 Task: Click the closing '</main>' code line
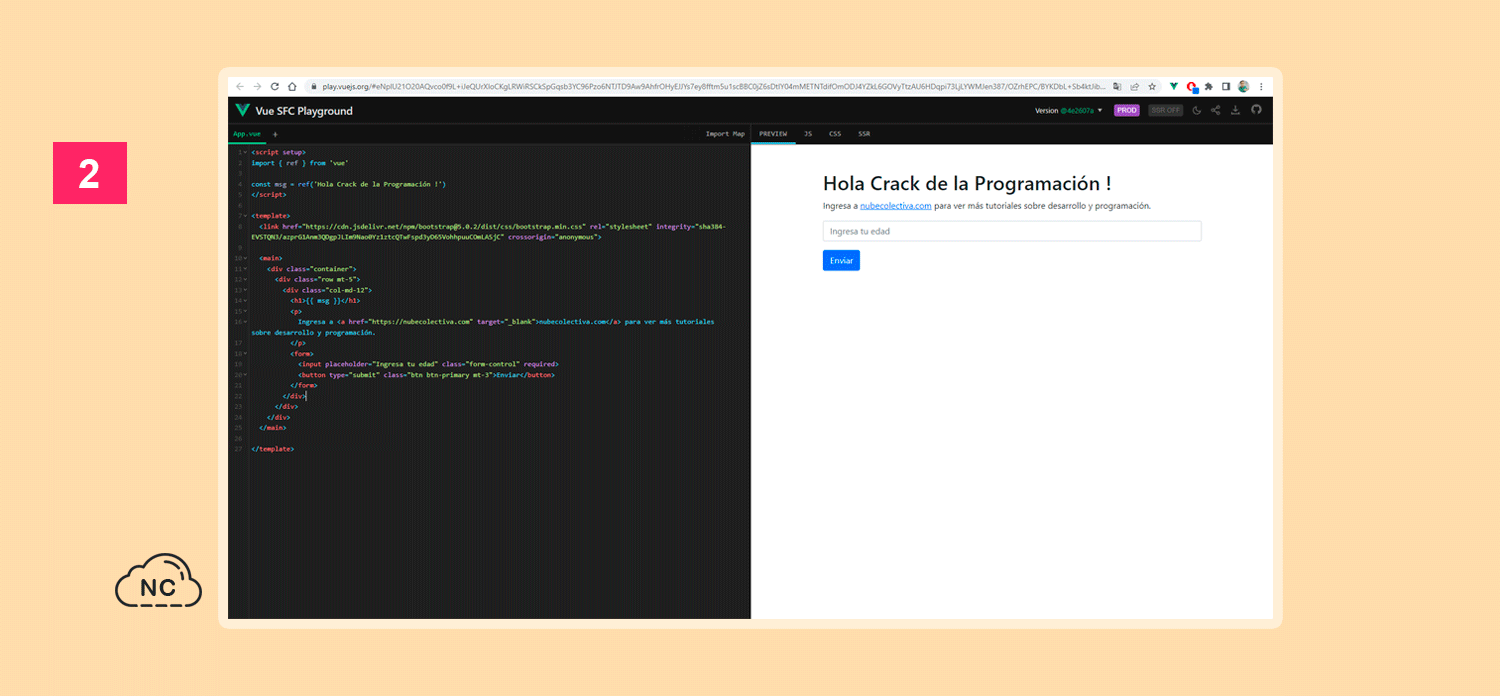(x=272, y=427)
